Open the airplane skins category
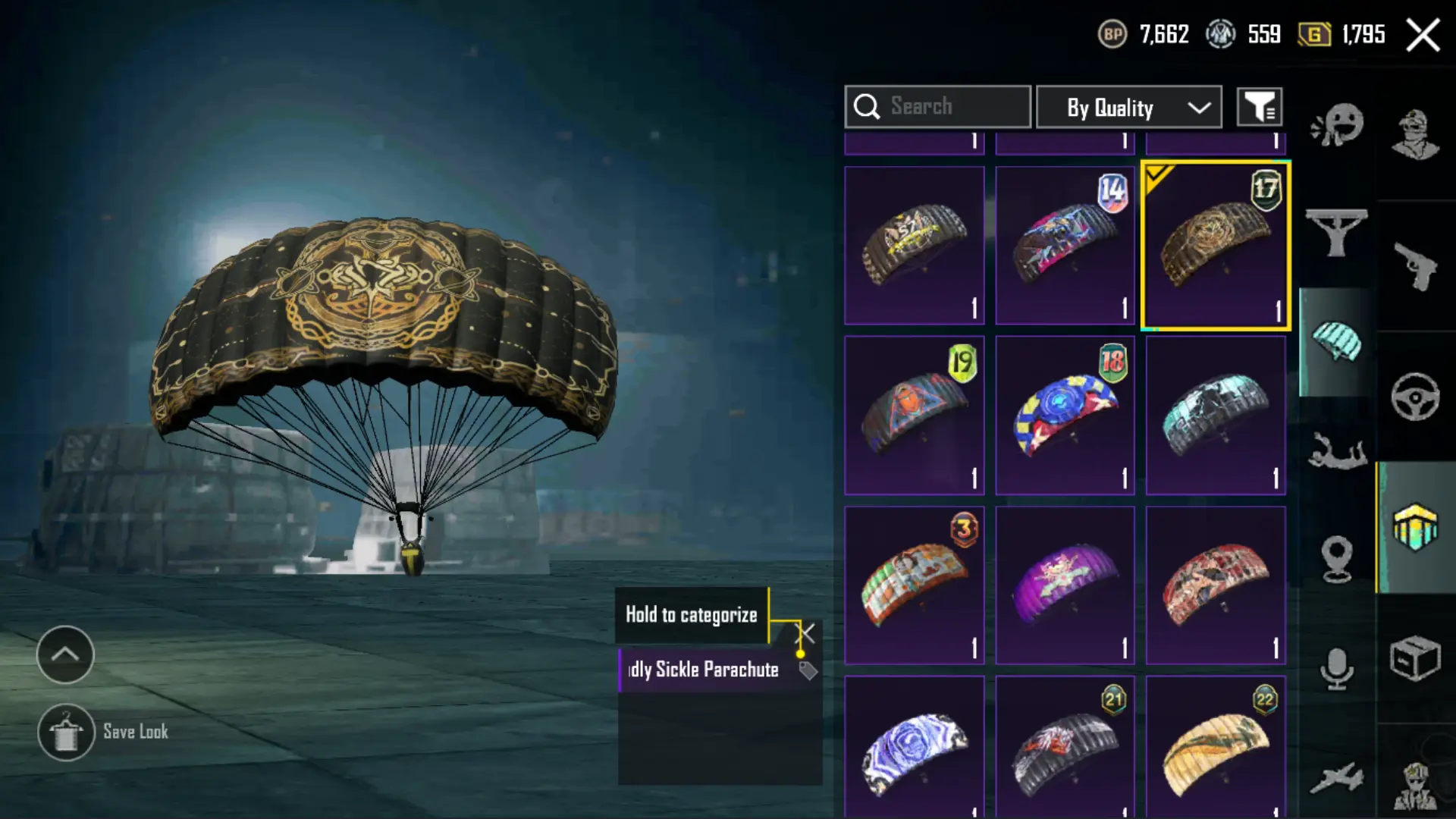This screenshot has height=819, width=1456. coord(1337,778)
